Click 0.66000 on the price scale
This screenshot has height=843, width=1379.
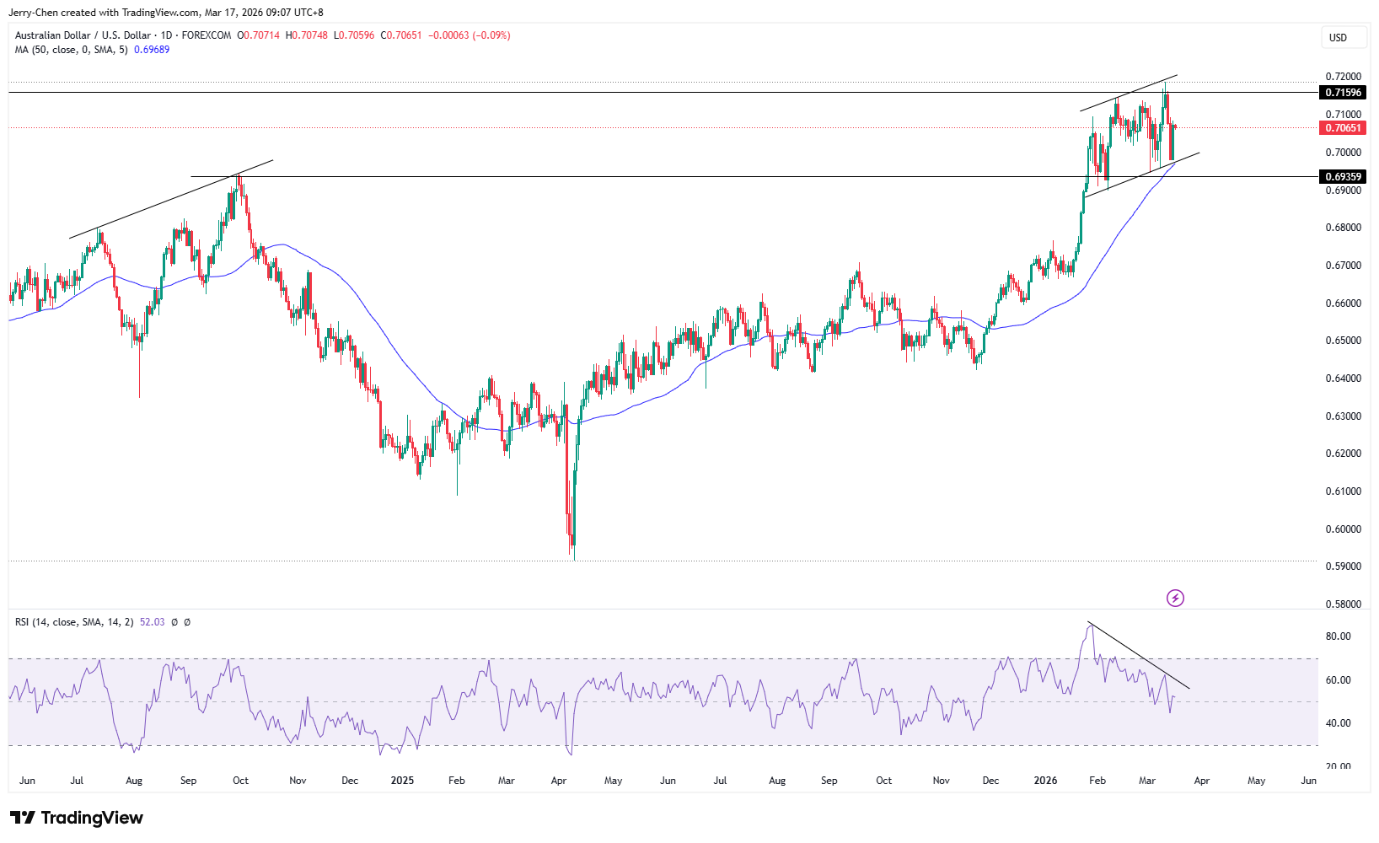[1342, 303]
